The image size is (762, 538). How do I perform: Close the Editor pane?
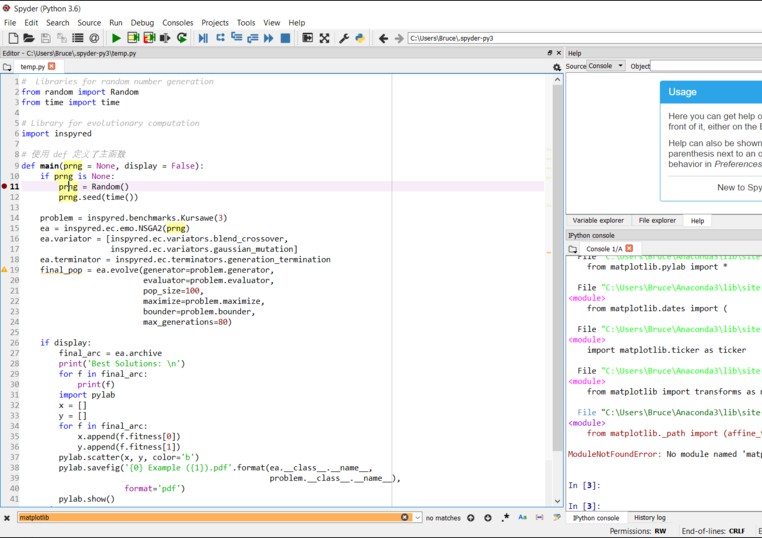[x=559, y=53]
